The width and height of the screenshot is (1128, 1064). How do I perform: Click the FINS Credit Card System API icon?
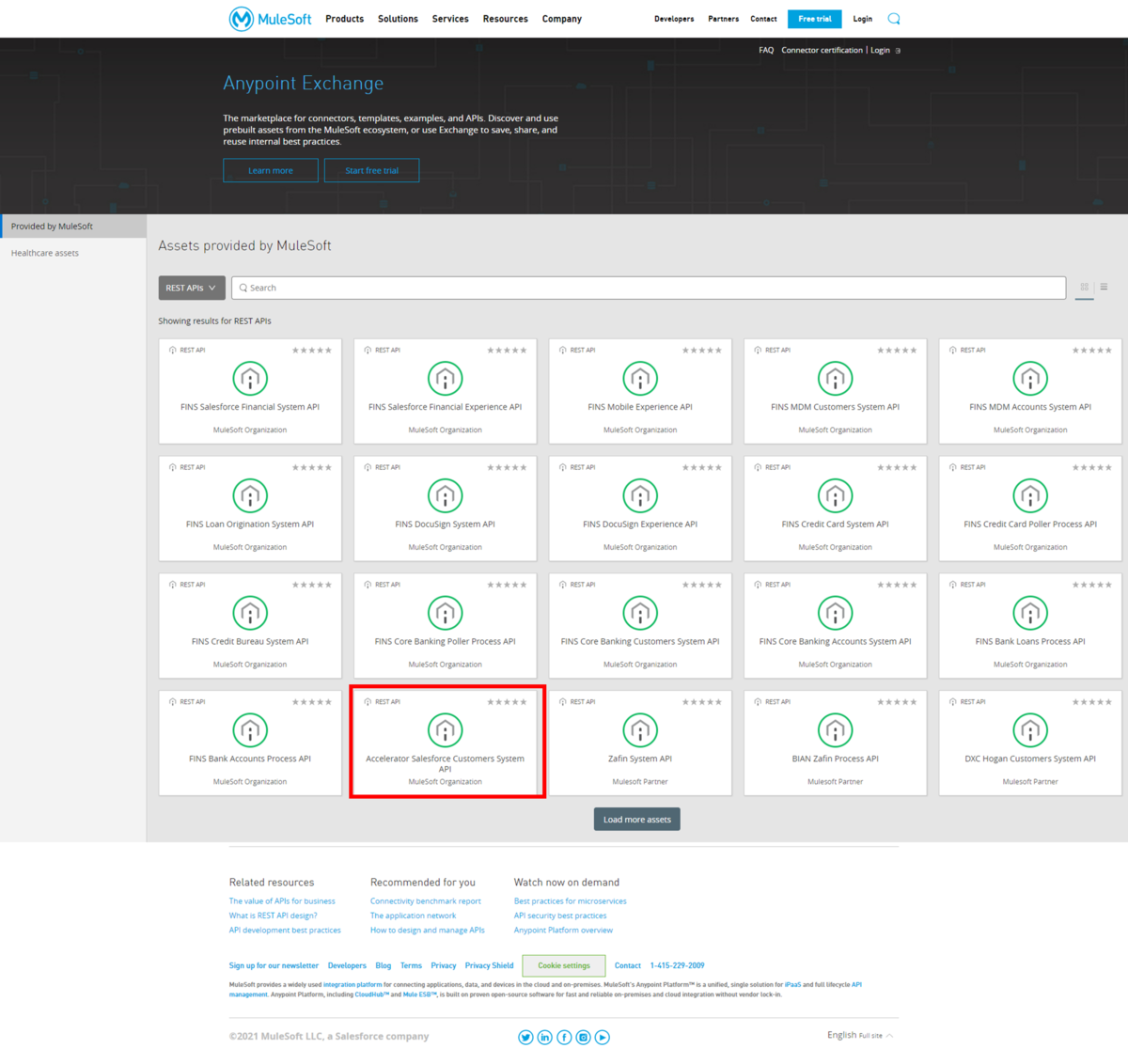pyautogui.click(x=836, y=496)
